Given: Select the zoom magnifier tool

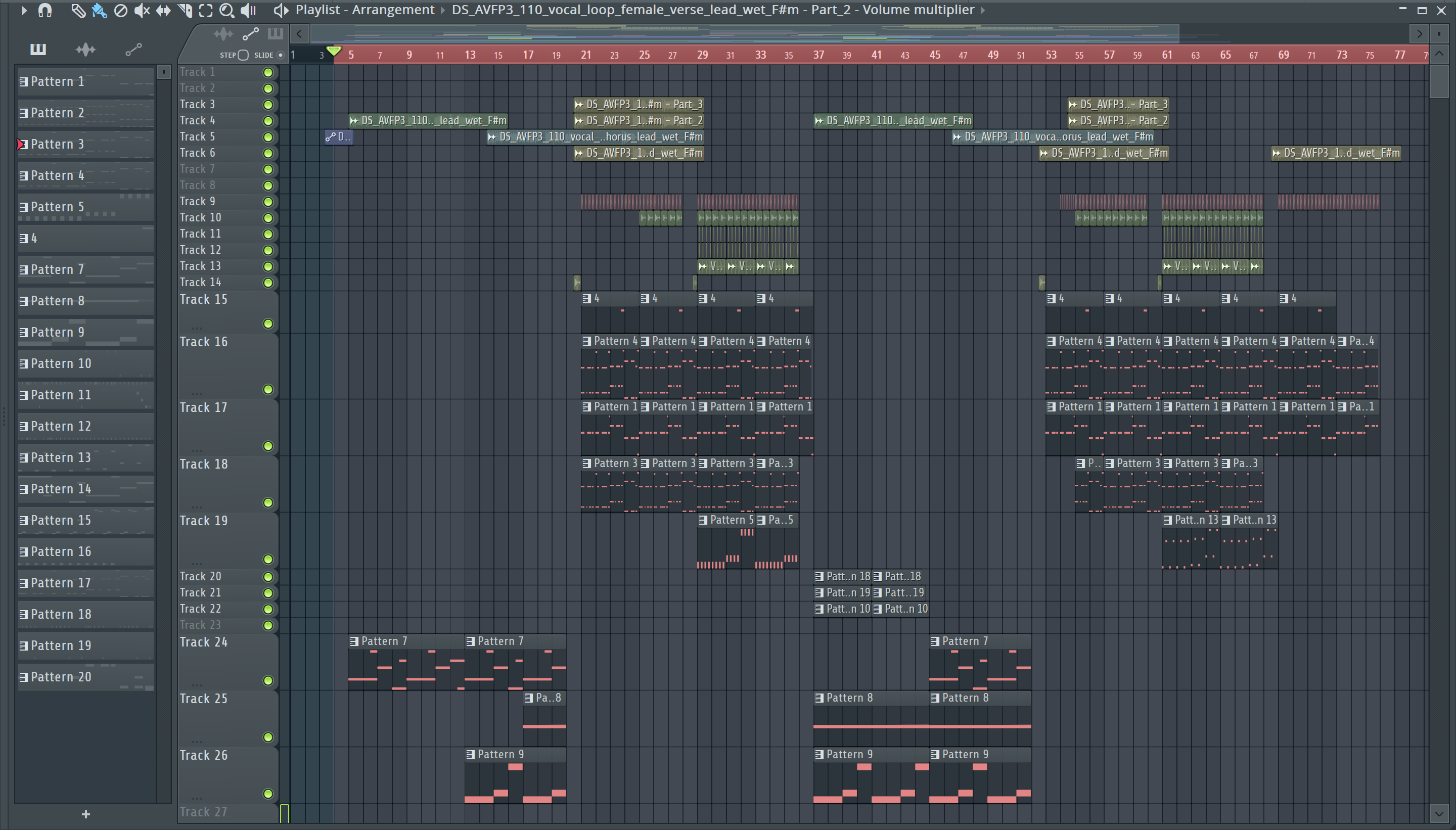Looking at the screenshot, I should tap(227, 10).
